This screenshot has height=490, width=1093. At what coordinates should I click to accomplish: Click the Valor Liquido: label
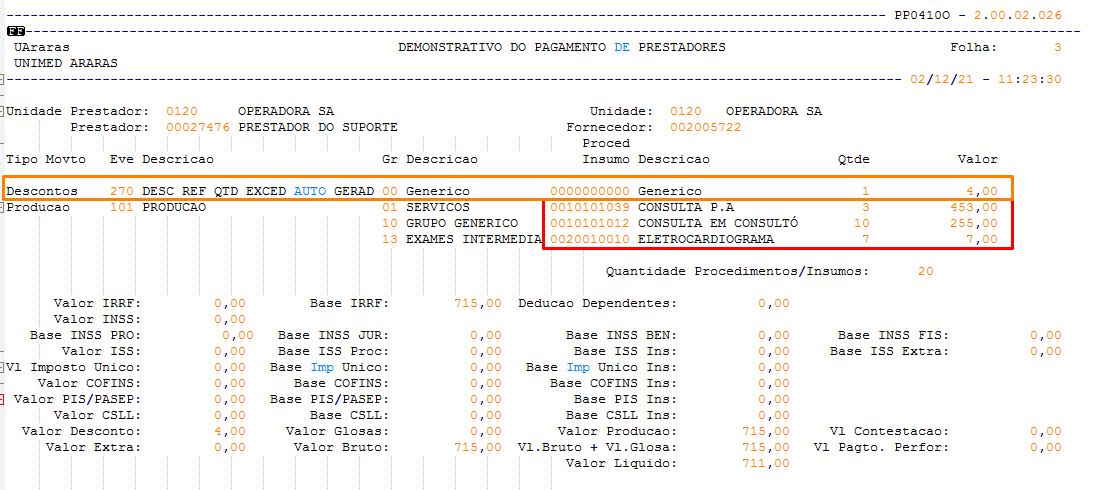click(622, 463)
